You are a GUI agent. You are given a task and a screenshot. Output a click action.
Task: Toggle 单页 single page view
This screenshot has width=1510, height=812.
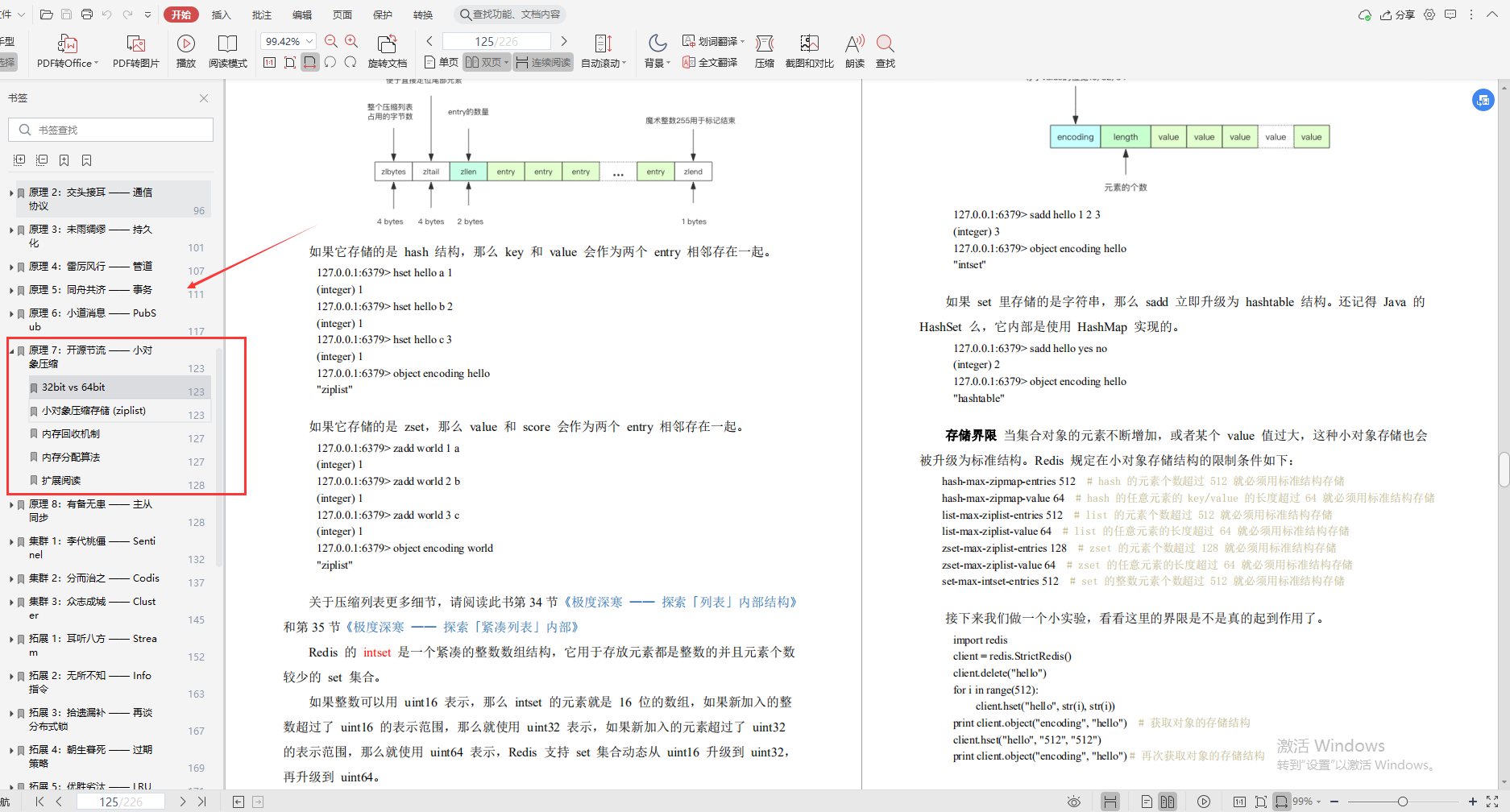[441, 62]
